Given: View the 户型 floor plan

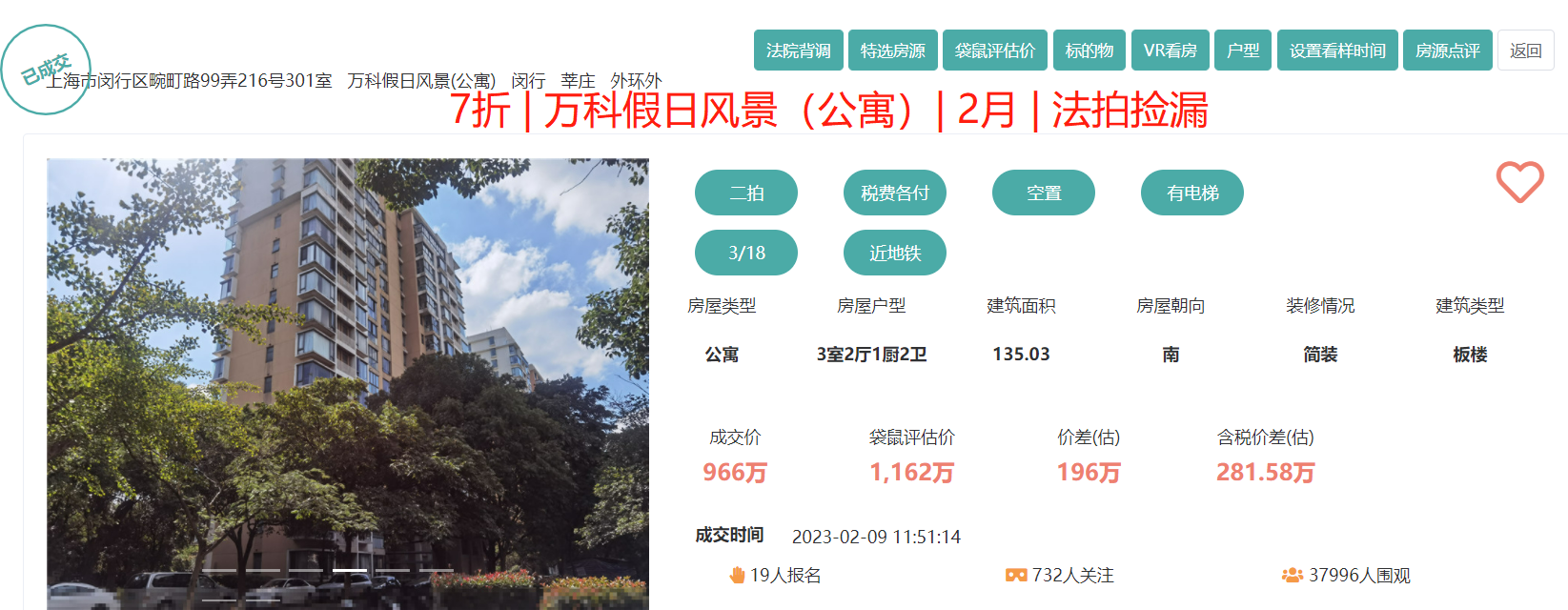Looking at the screenshot, I should tap(1243, 51).
